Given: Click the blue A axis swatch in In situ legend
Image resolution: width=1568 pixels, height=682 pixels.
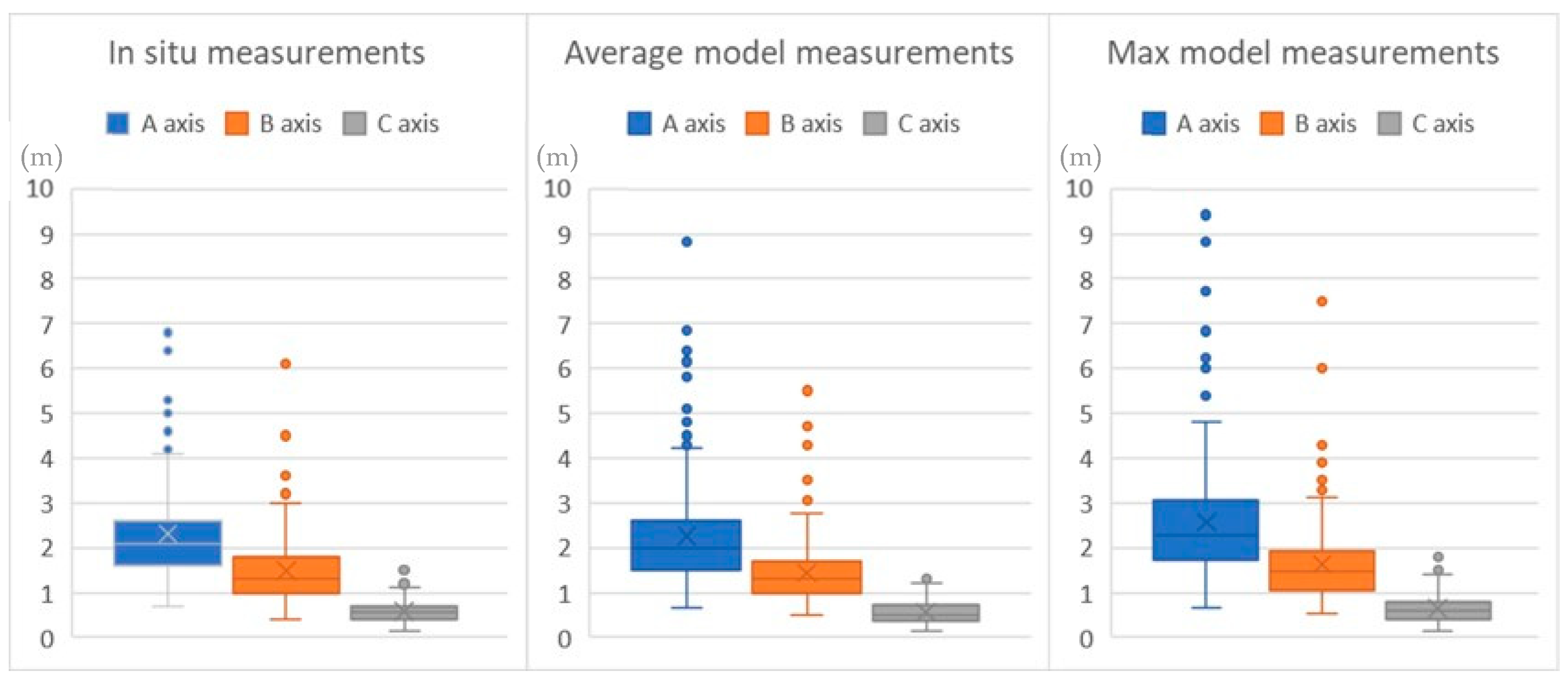Looking at the screenshot, I should (x=117, y=123).
